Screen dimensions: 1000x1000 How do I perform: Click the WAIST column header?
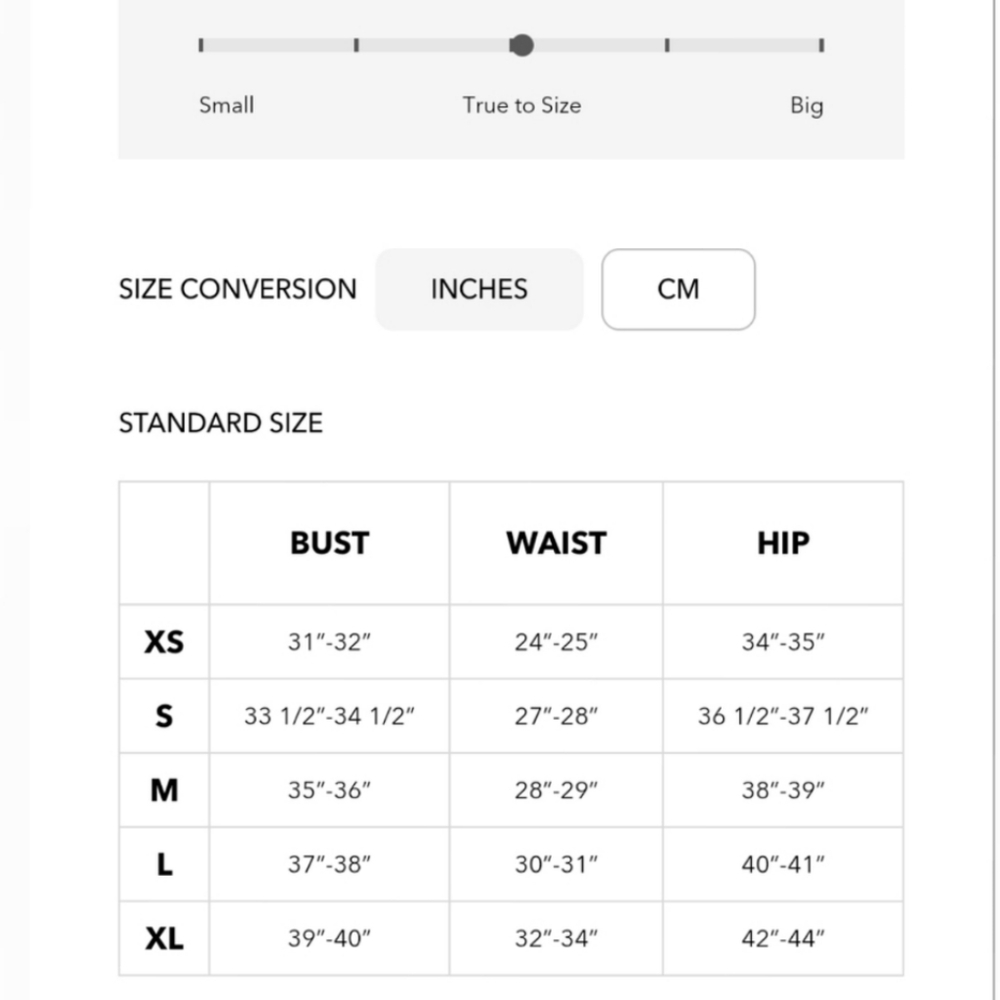tap(556, 543)
